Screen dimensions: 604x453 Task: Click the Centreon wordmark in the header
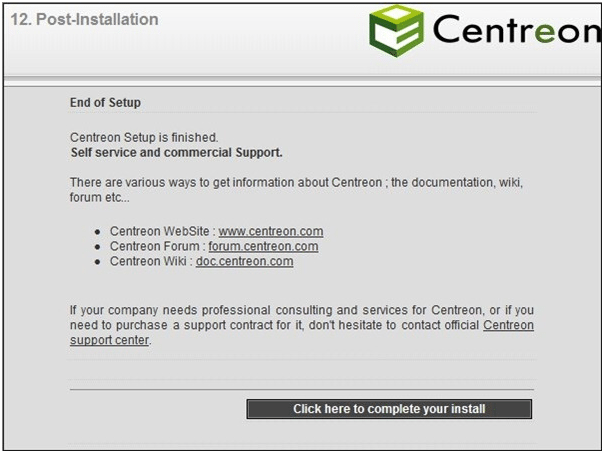[517, 29]
